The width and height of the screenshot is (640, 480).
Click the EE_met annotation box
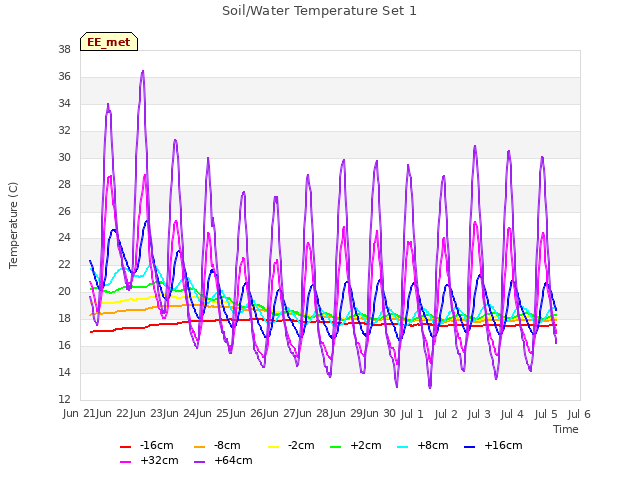tap(109, 42)
